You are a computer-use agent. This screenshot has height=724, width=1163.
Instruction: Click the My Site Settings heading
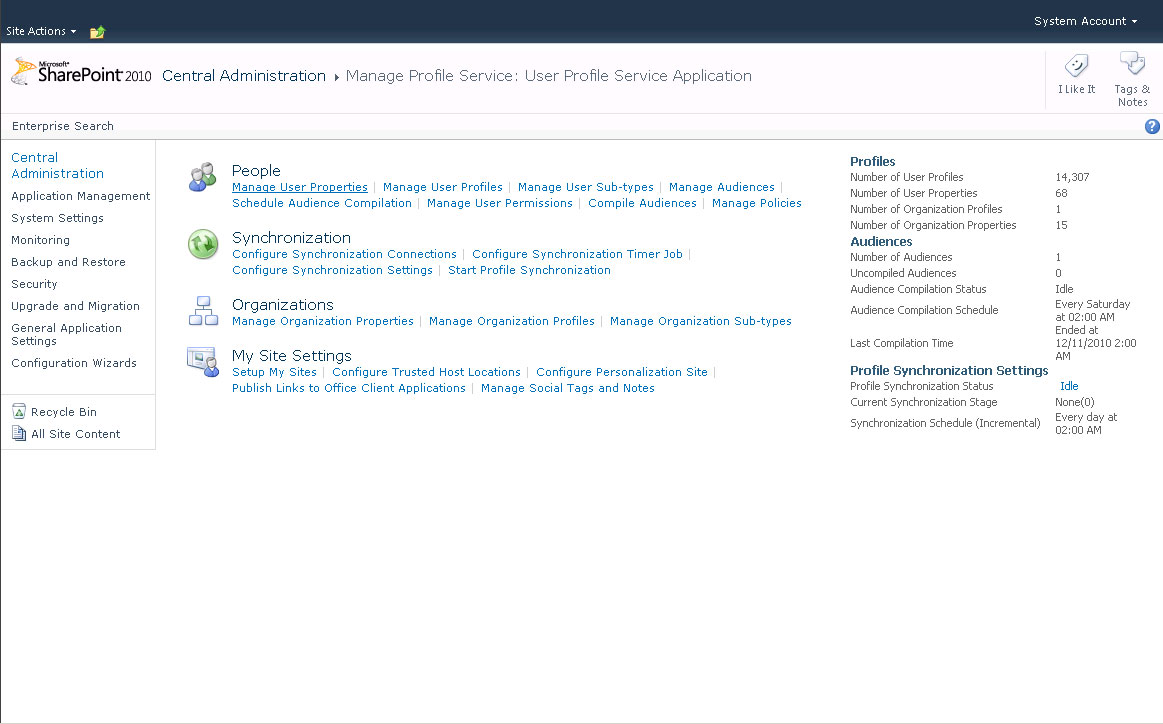pos(291,355)
